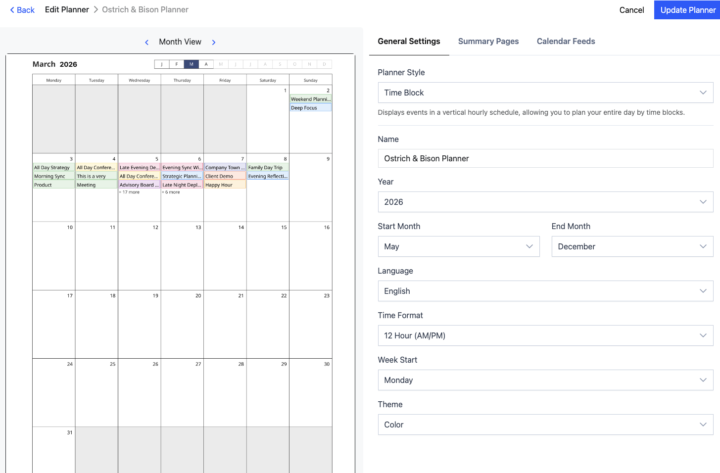The image size is (720, 473).
Task: Click the Deep Focus event on March 2
Action: (x=310, y=108)
